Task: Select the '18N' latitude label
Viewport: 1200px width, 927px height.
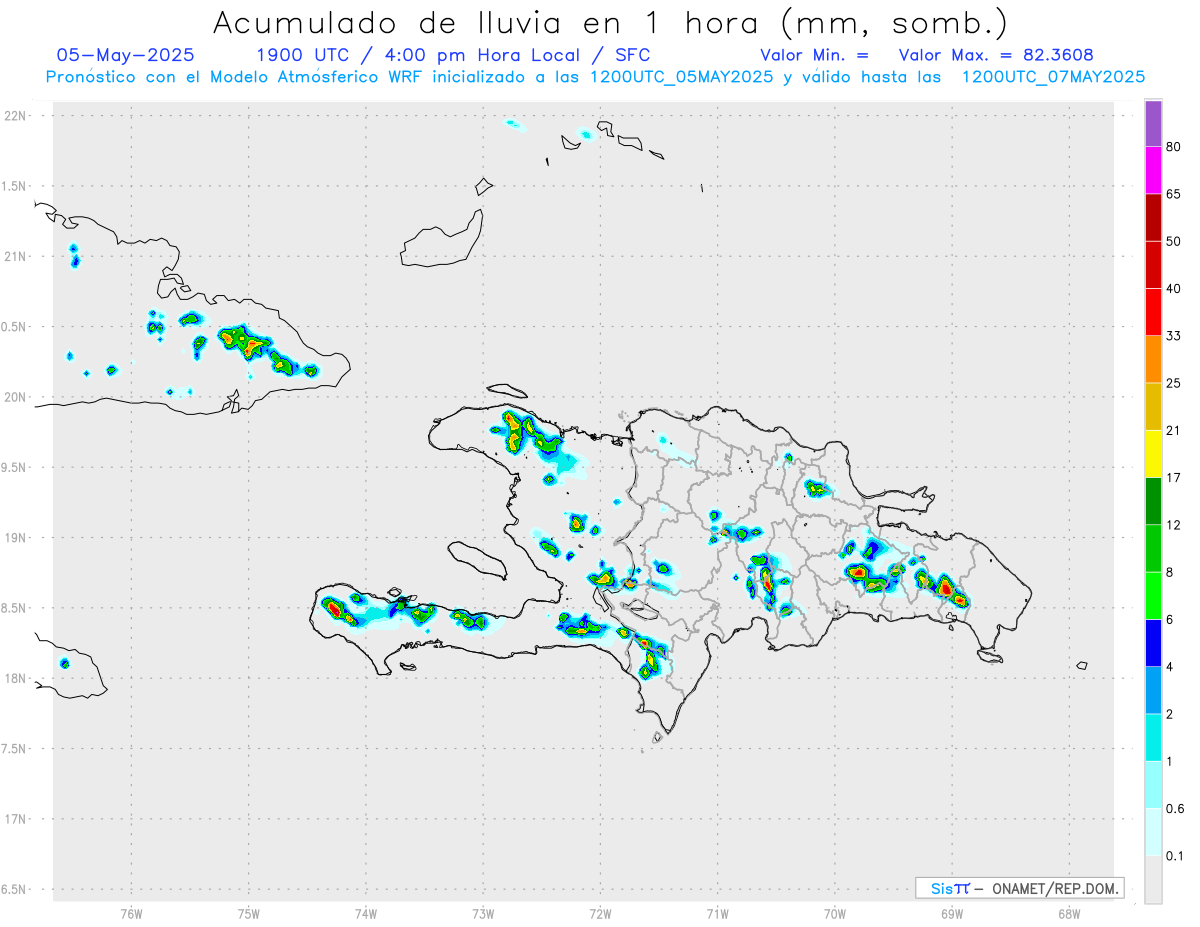Action: click(16, 678)
